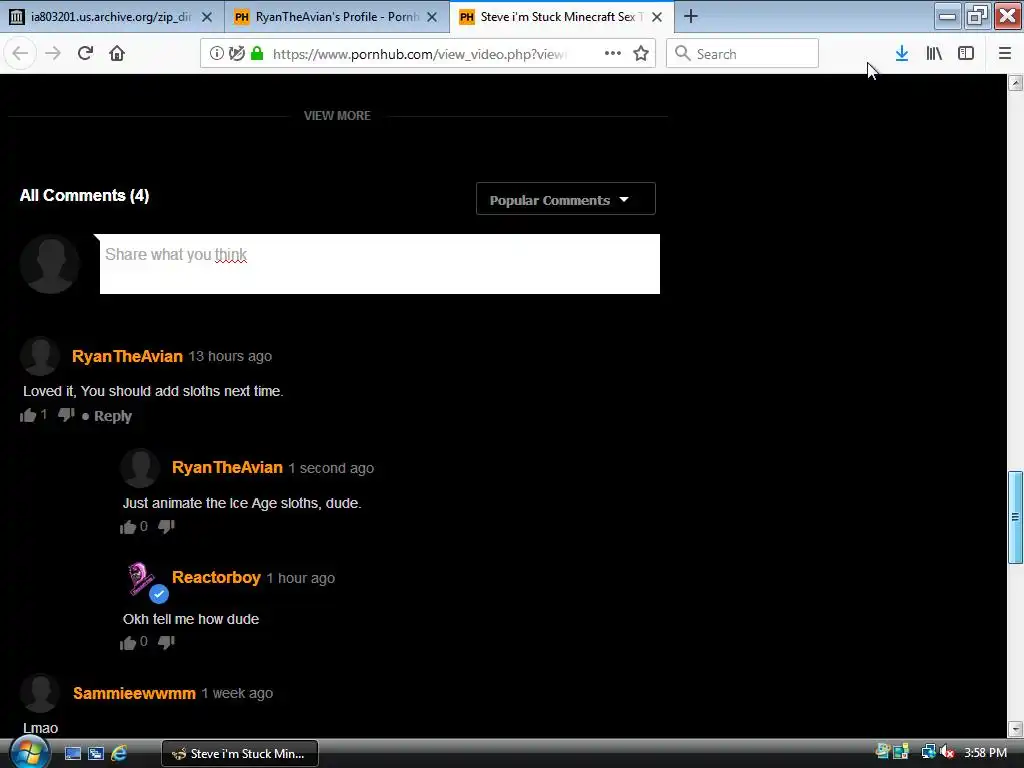Click the browser Back arrow button
The image size is (1024, 768).
[x=20, y=54]
